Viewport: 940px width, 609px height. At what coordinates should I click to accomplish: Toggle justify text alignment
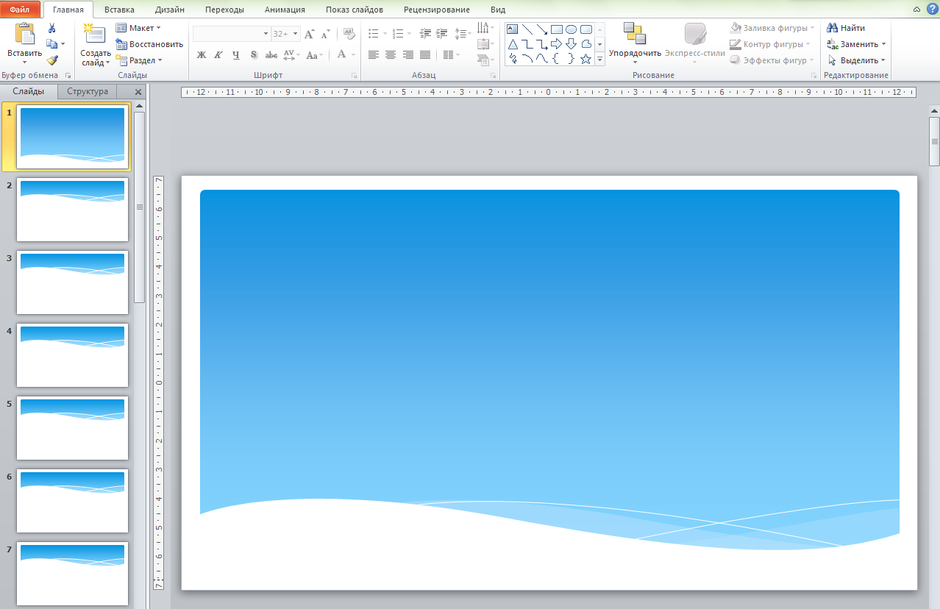tap(425, 55)
